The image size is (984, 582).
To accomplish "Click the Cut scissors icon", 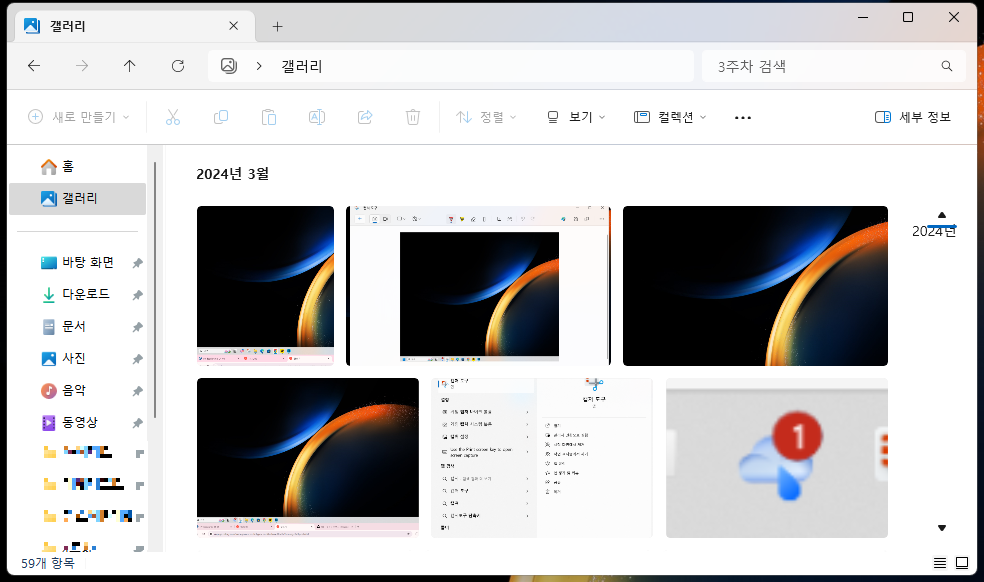I will tap(173, 117).
